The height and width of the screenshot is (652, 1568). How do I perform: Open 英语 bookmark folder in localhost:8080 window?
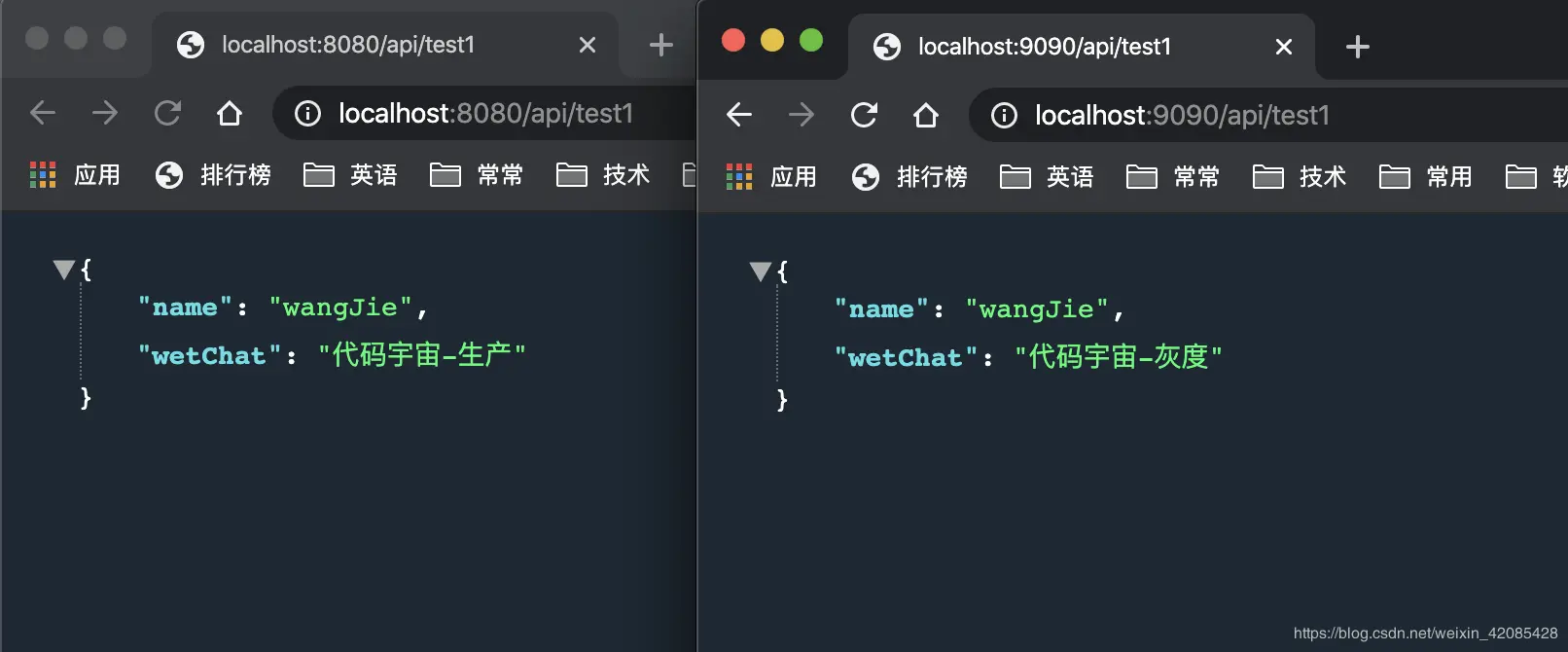point(350,175)
